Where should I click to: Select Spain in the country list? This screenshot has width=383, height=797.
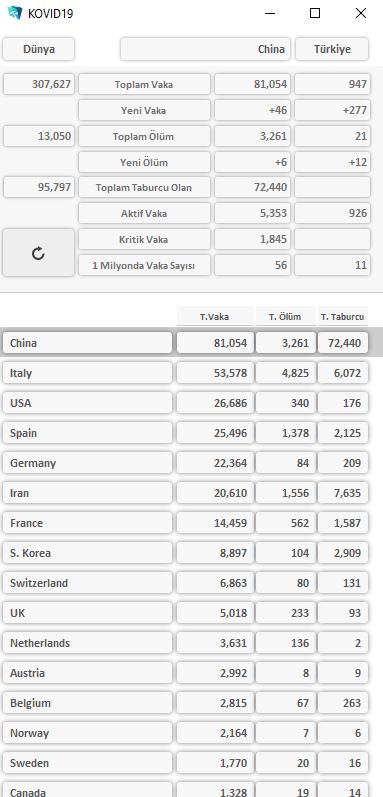[x=87, y=433]
